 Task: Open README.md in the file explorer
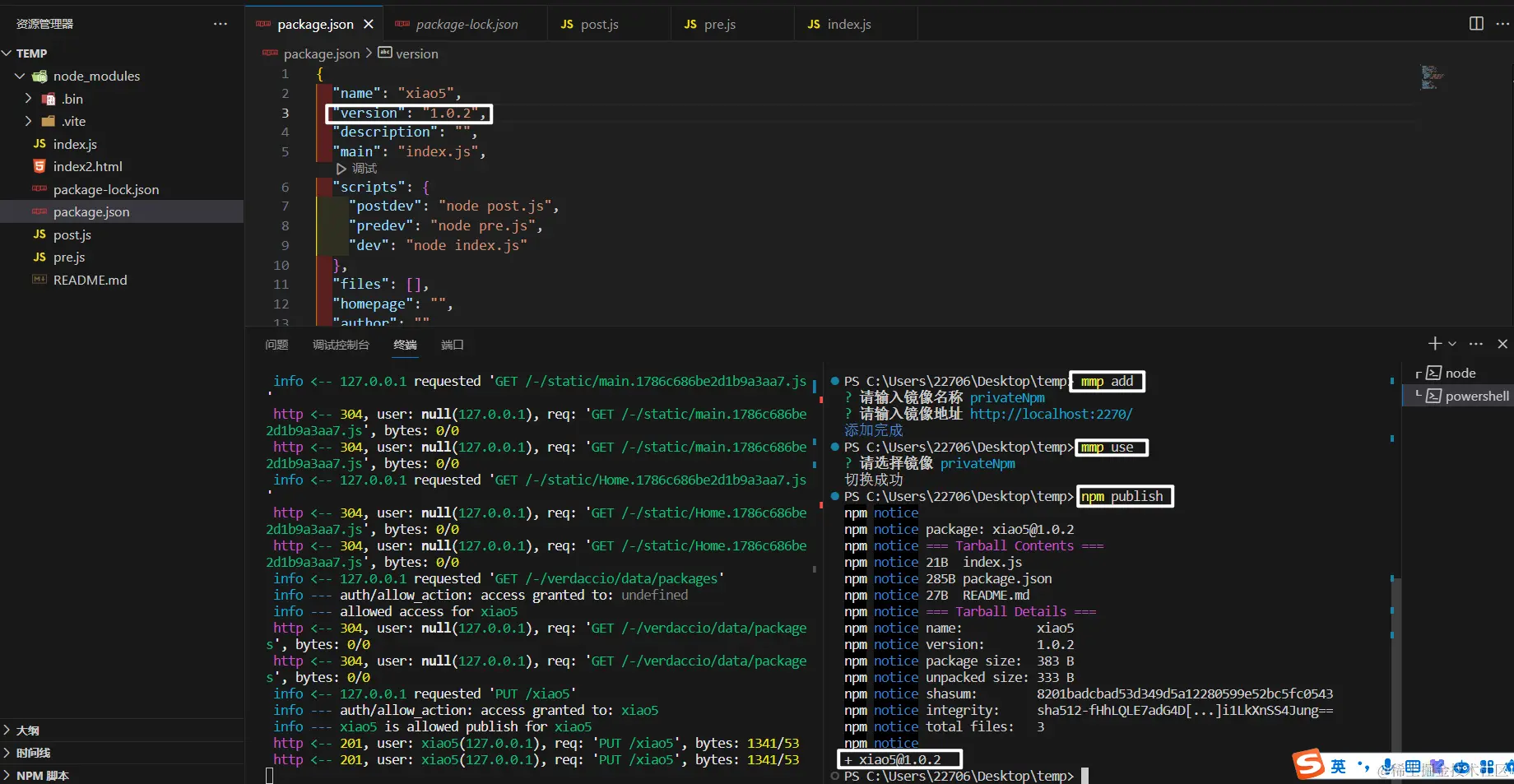(x=90, y=280)
